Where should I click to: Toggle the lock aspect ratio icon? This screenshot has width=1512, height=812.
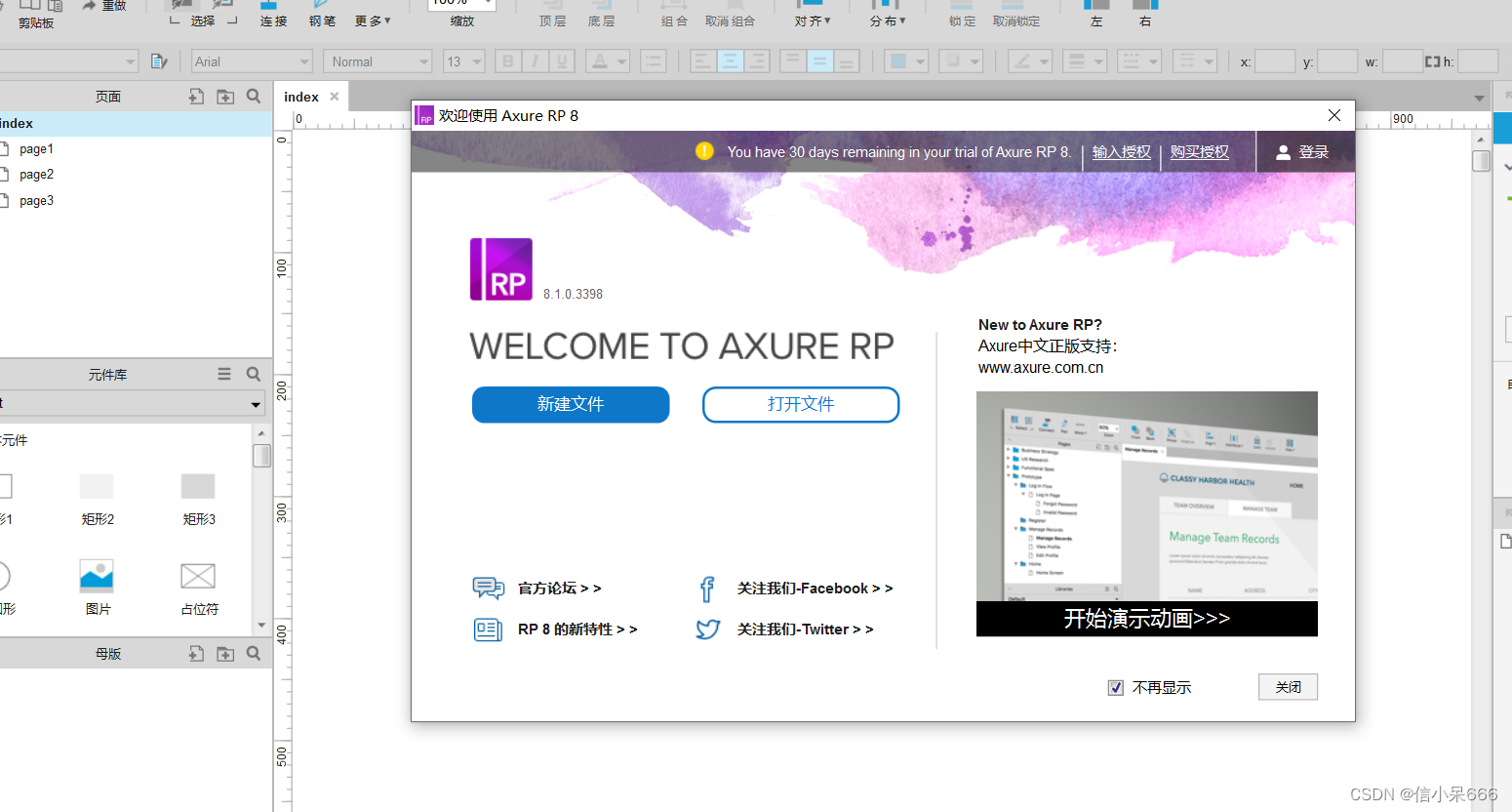click(1432, 61)
